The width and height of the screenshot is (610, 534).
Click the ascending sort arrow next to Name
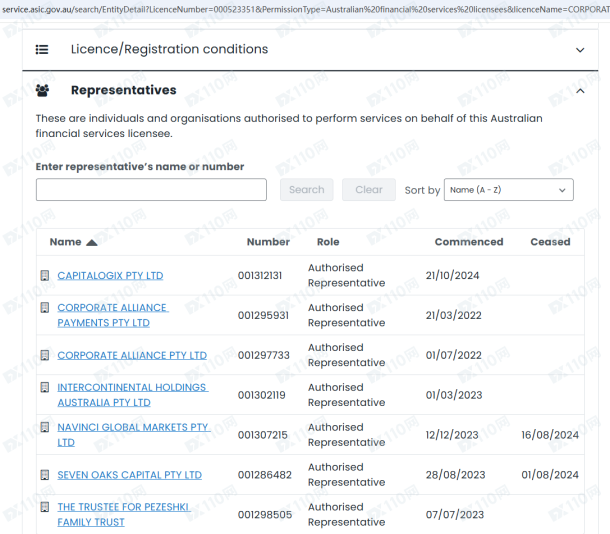click(91, 242)
